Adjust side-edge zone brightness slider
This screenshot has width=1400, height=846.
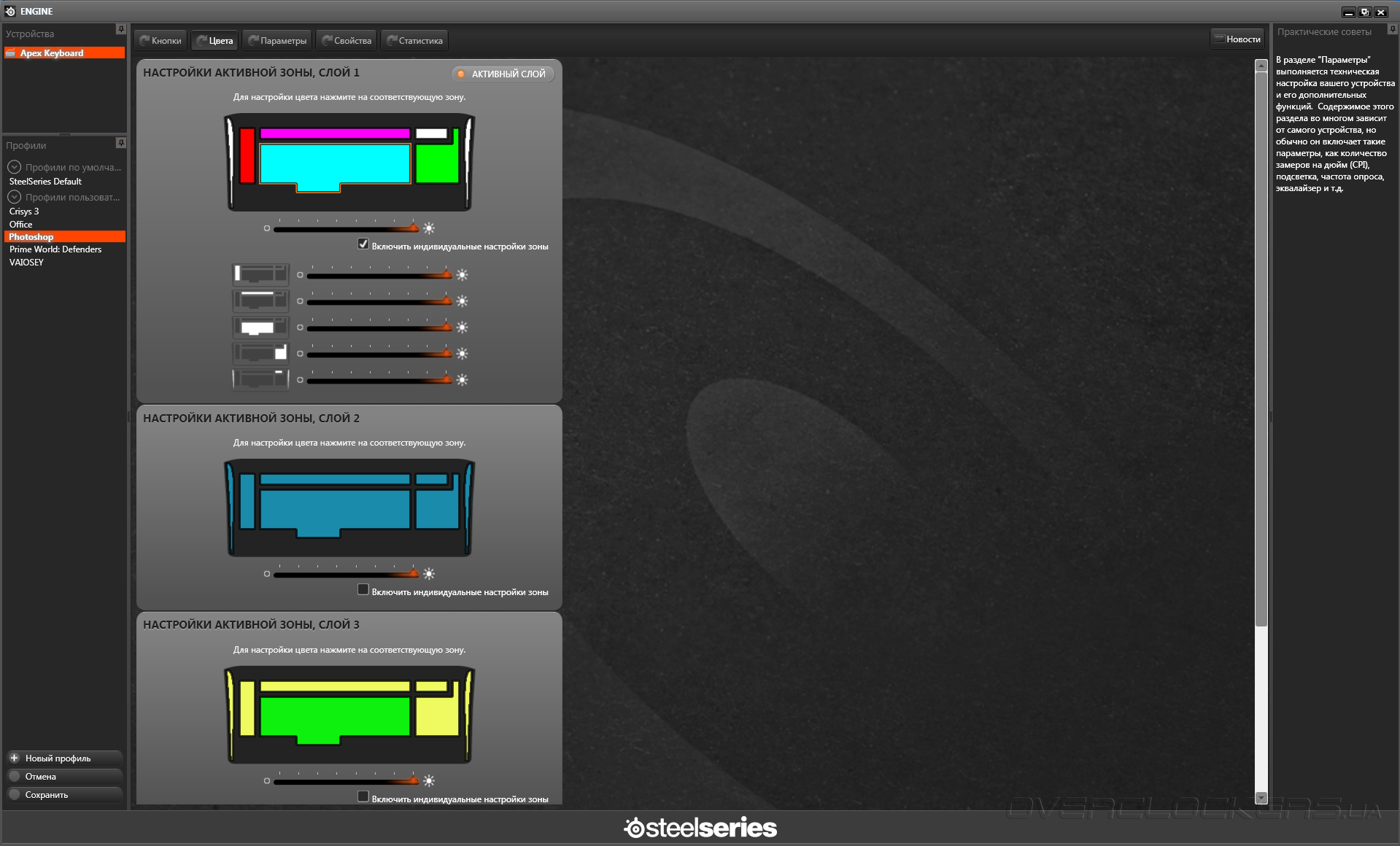pyautogui.click(x=379, y=380)
